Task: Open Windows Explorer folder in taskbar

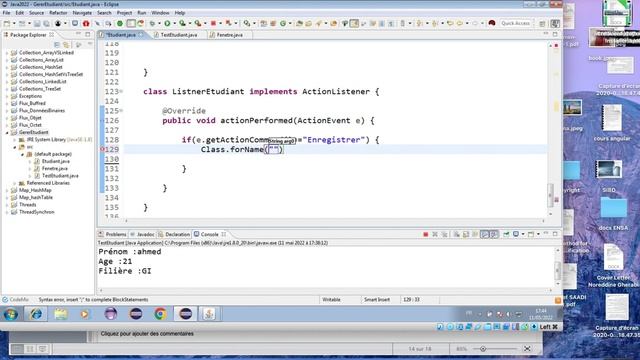Action: pyautogui.click(x=61, y=314)
